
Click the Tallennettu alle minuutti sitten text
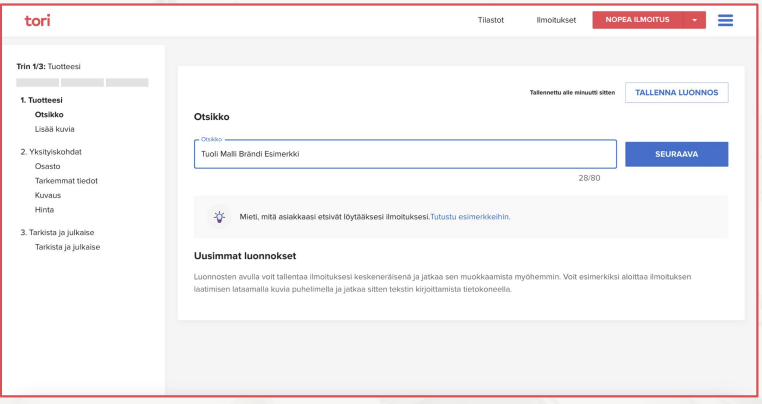(x=572, y=92)
